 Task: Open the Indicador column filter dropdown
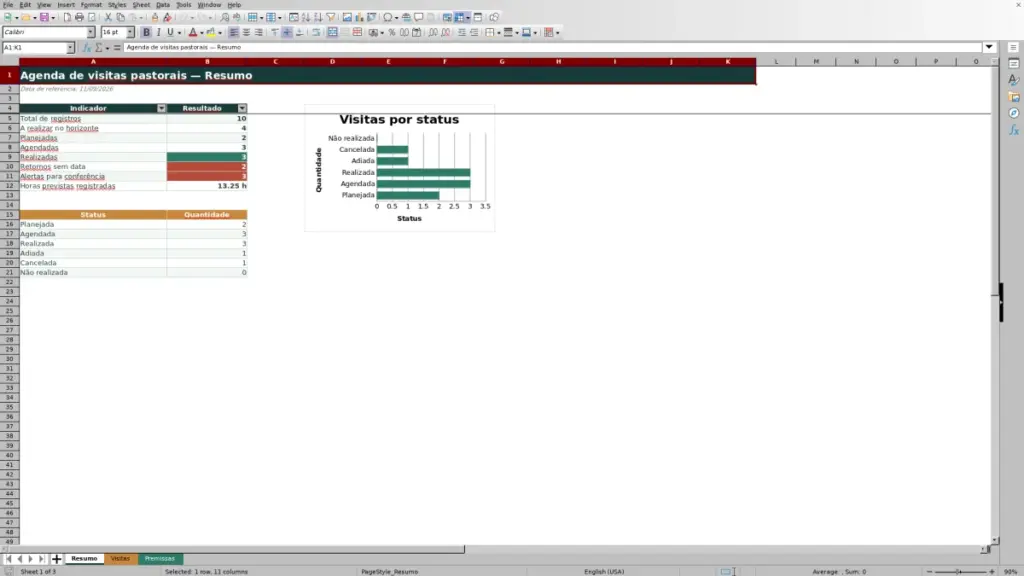click(161, 108)
